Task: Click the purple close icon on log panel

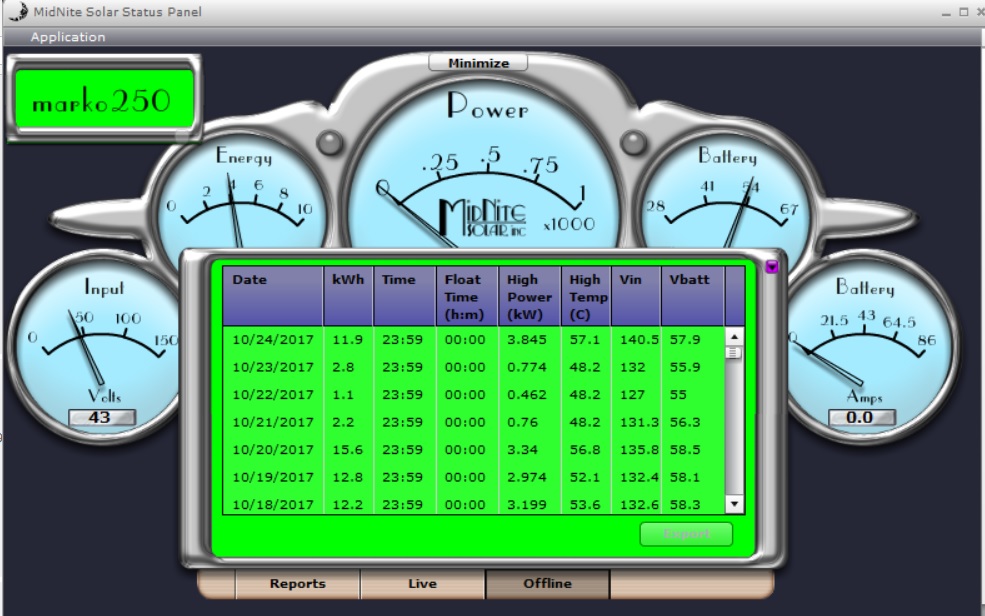Action: pyautogui.click(x=772, y=267)
